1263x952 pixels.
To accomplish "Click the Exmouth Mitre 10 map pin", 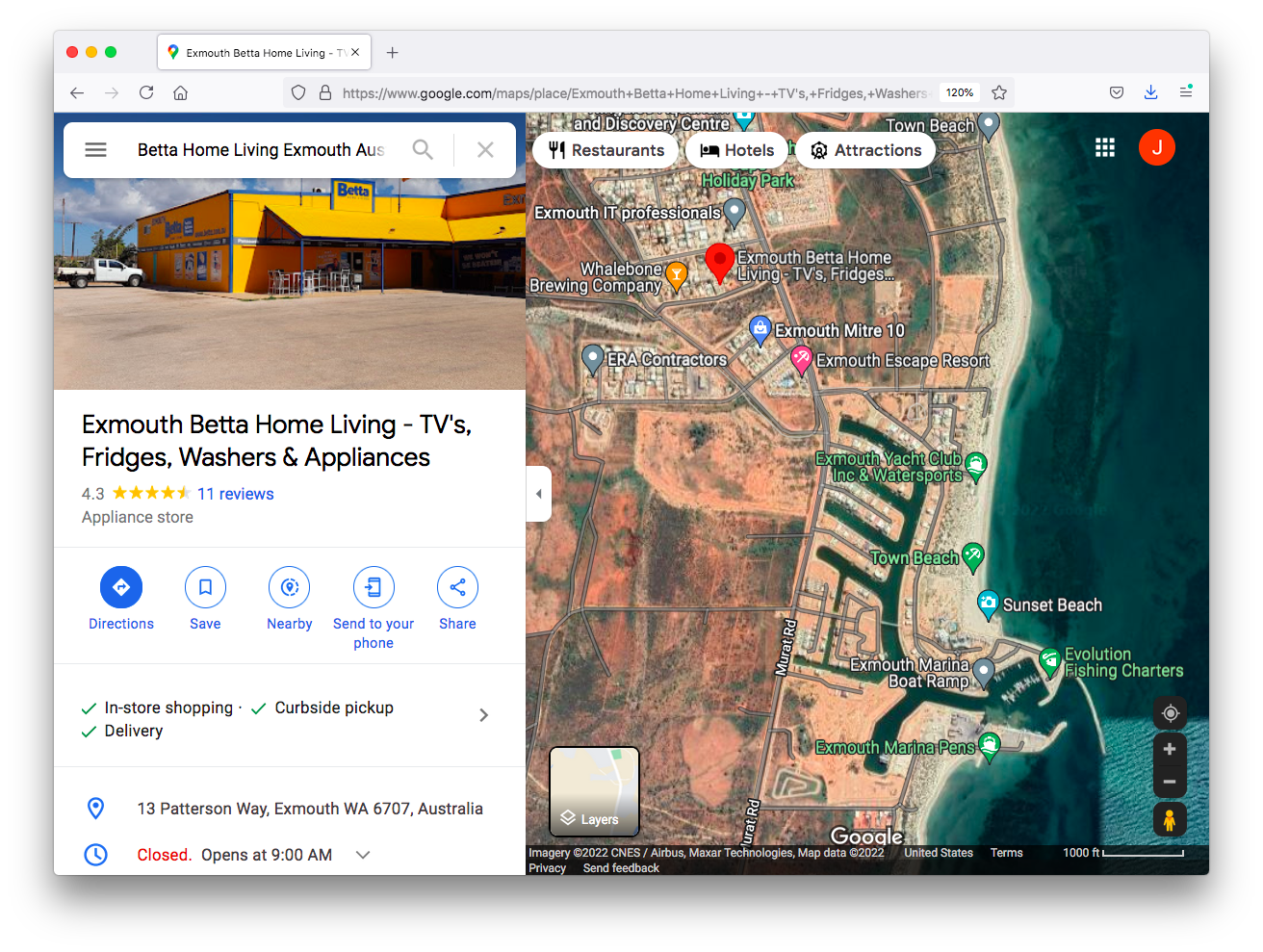I will (760, 329).
